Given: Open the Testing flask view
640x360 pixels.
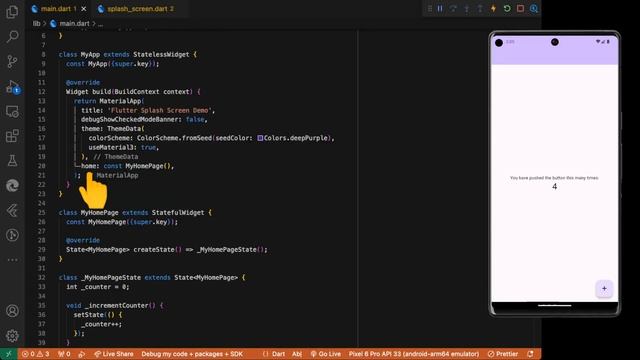Looking at the screenshot, I should point(12,161).
